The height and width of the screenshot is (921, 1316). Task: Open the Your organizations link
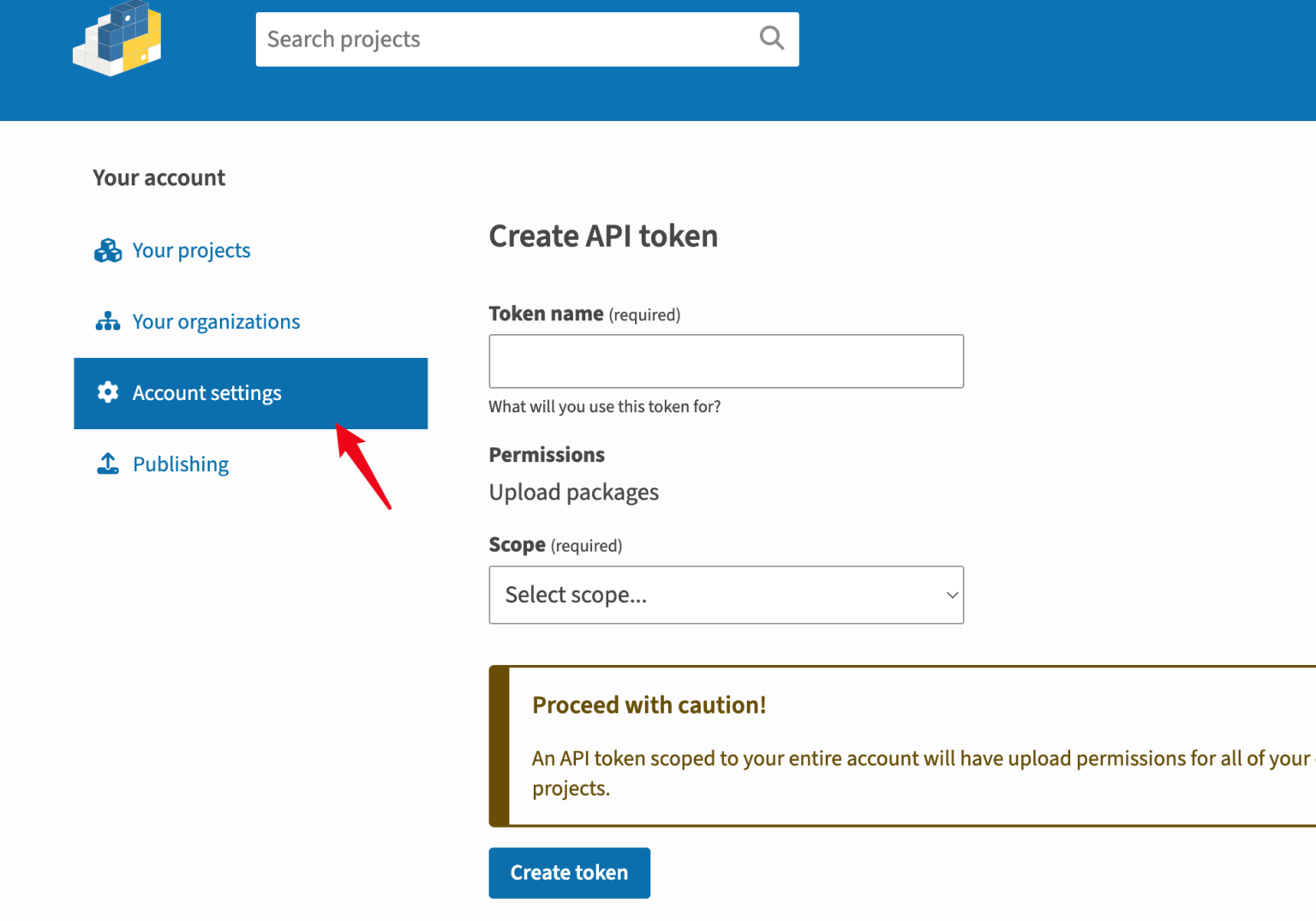tap(216, 321)
